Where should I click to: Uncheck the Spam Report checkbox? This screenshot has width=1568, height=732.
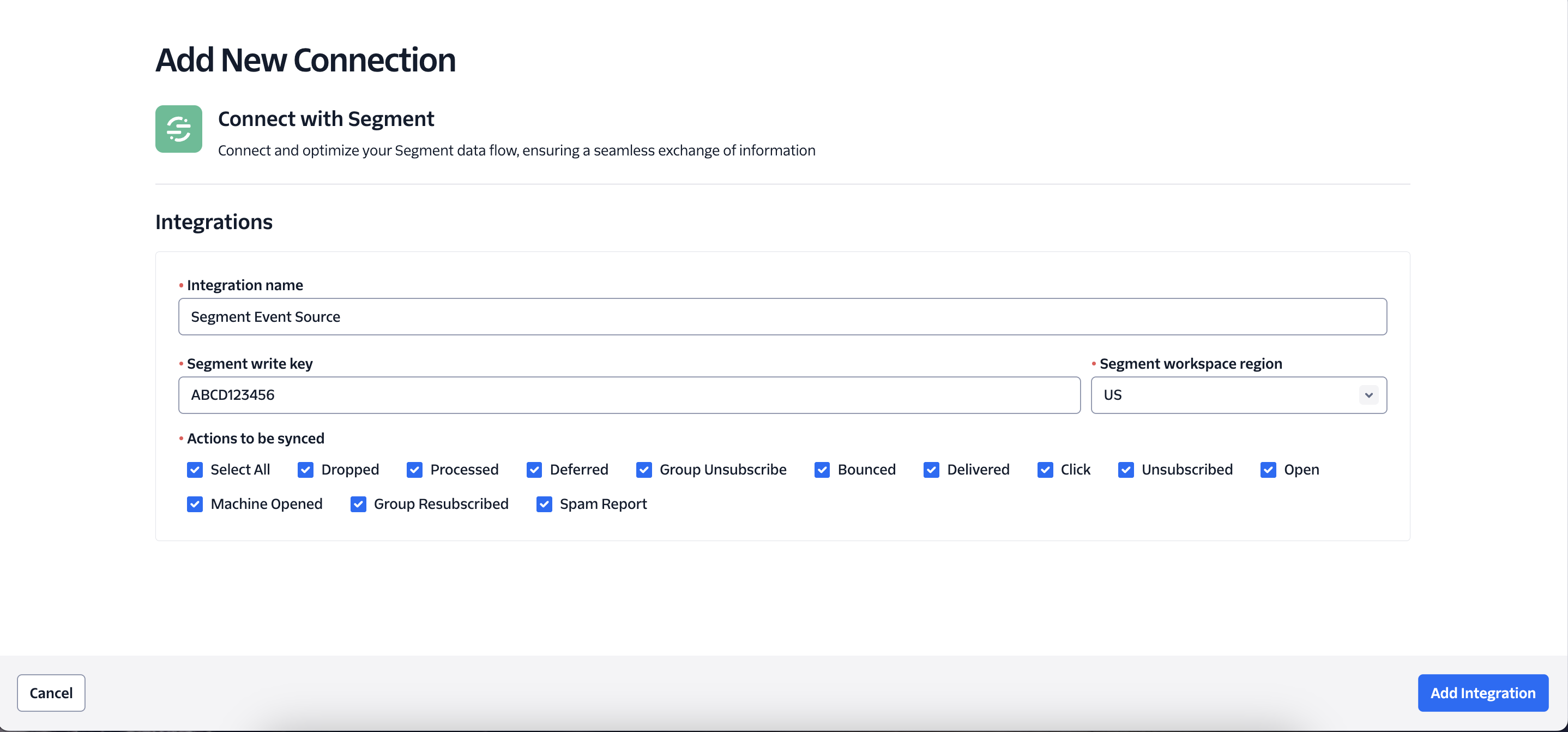544,504
